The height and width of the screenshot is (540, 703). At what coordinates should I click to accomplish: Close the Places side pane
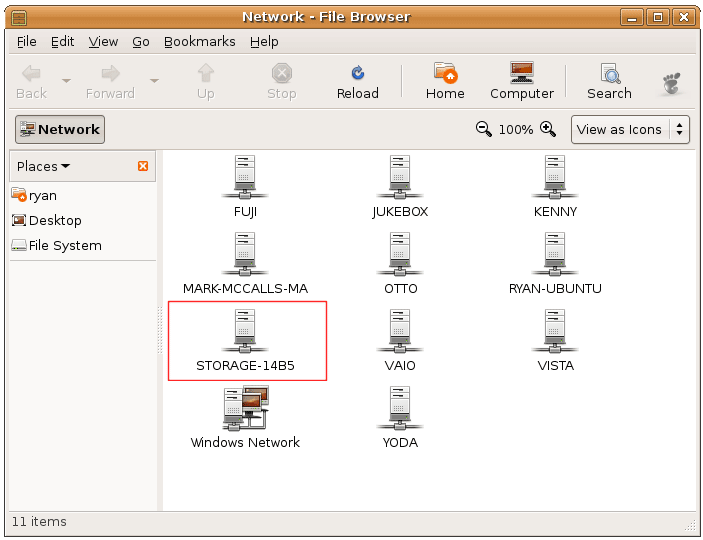point(143,166)
